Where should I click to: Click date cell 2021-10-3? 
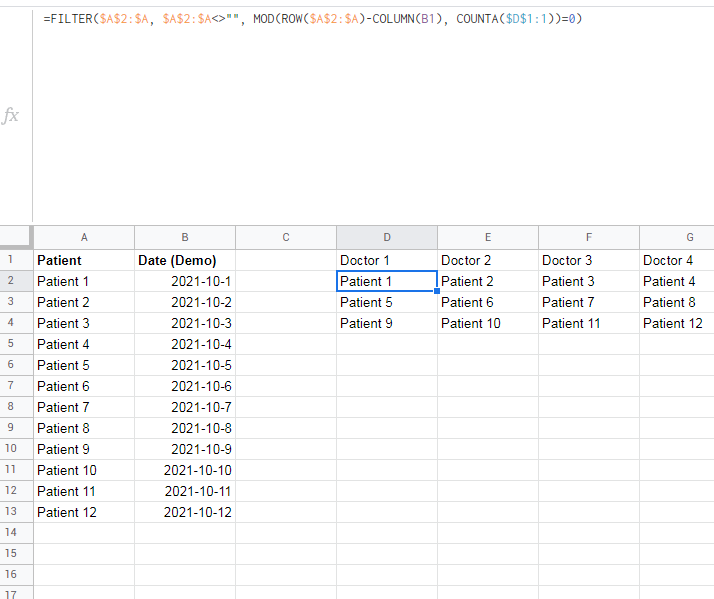pyautogui.click(x=185, y=323)
